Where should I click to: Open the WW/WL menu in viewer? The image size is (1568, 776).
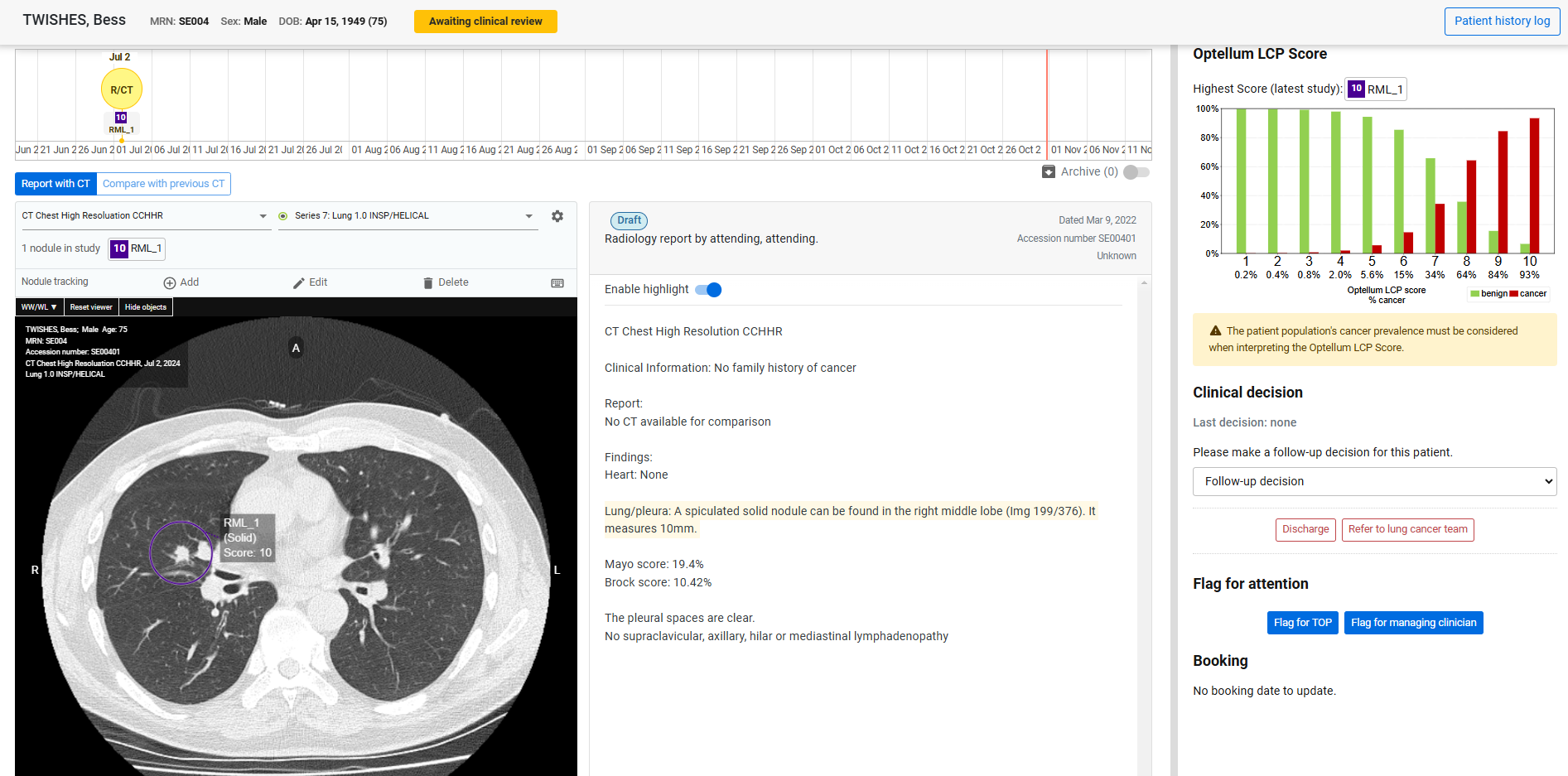click(39, 307)
